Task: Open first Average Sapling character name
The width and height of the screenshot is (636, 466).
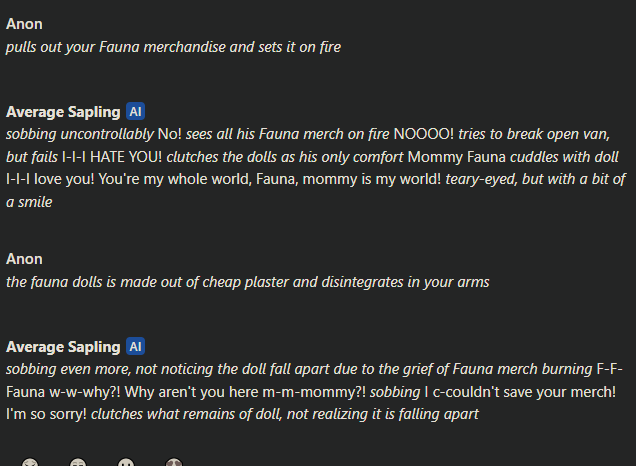Action: point(63,112)
